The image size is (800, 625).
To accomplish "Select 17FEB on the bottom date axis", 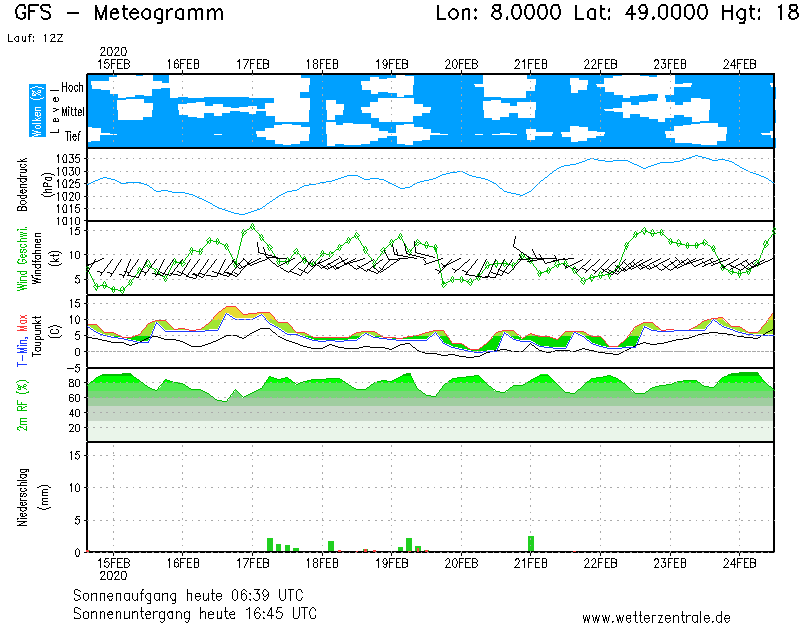I will pyautogui.click(x=253, y=563).
